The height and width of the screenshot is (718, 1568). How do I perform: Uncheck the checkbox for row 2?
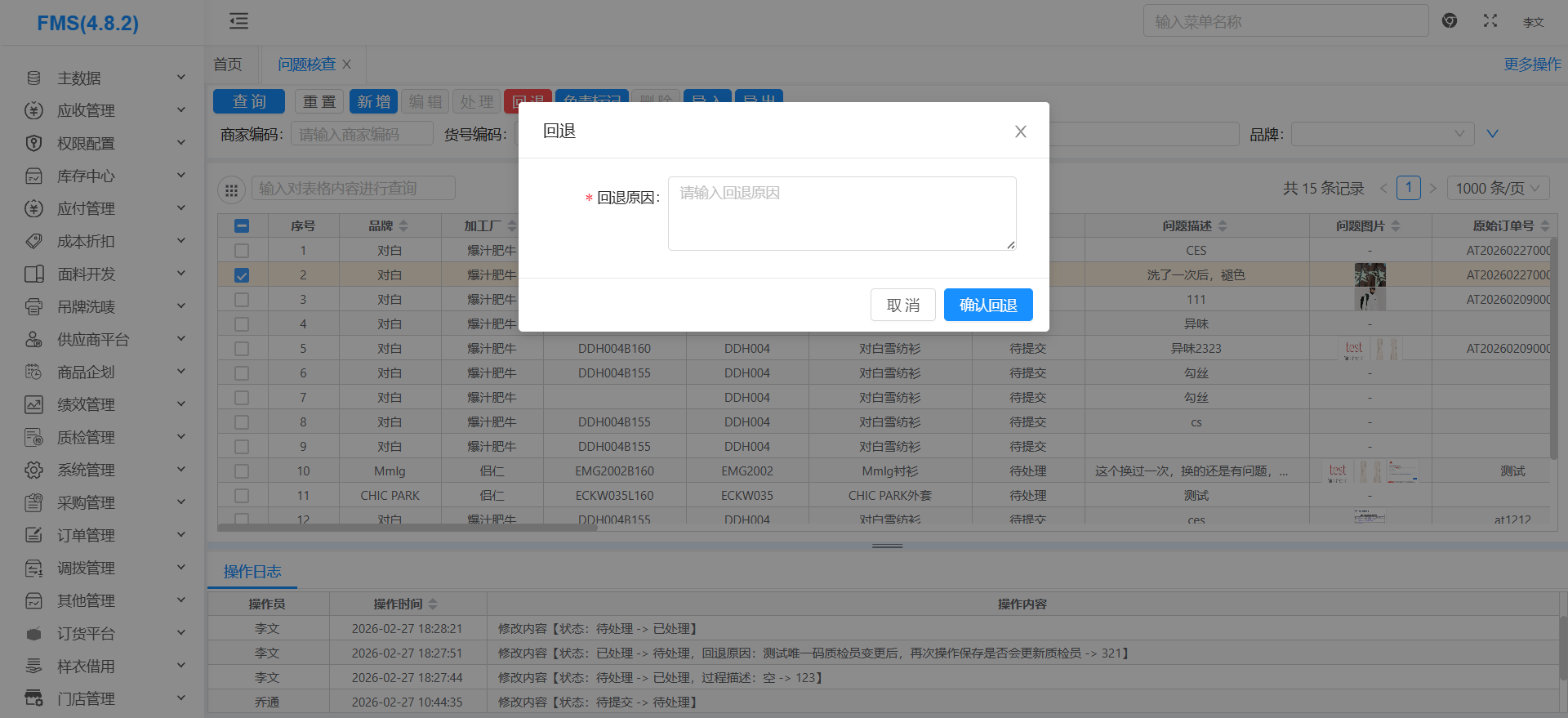coord(242,275)
